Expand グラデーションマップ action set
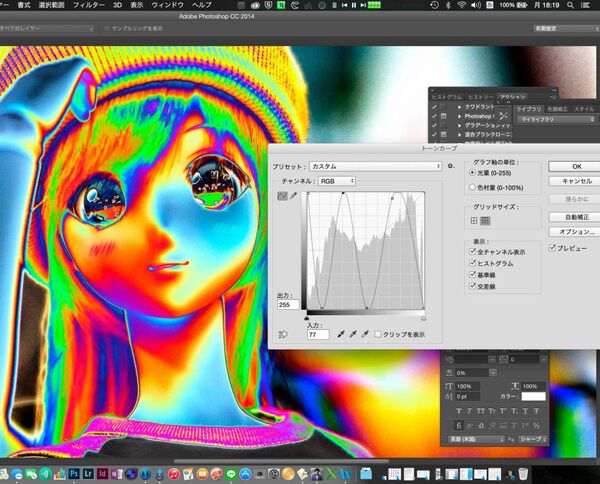The image size is (600, 484). click(x=460, y=125)
